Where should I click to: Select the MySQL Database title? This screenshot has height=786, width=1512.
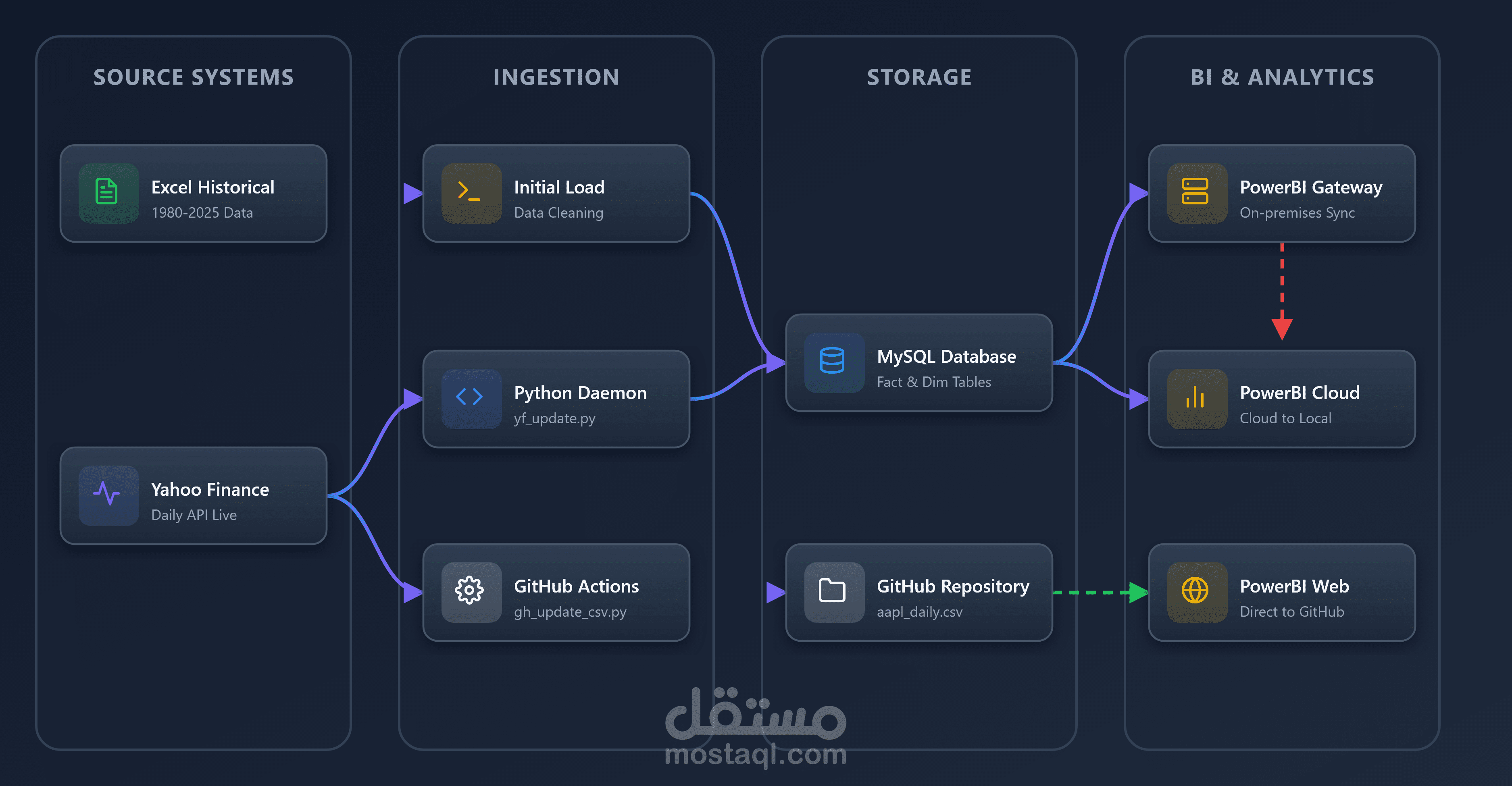[x=947, y=357]
